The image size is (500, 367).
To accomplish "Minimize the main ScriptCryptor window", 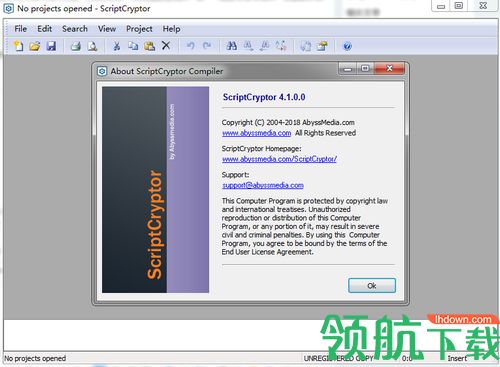I will tap(441, 6).
